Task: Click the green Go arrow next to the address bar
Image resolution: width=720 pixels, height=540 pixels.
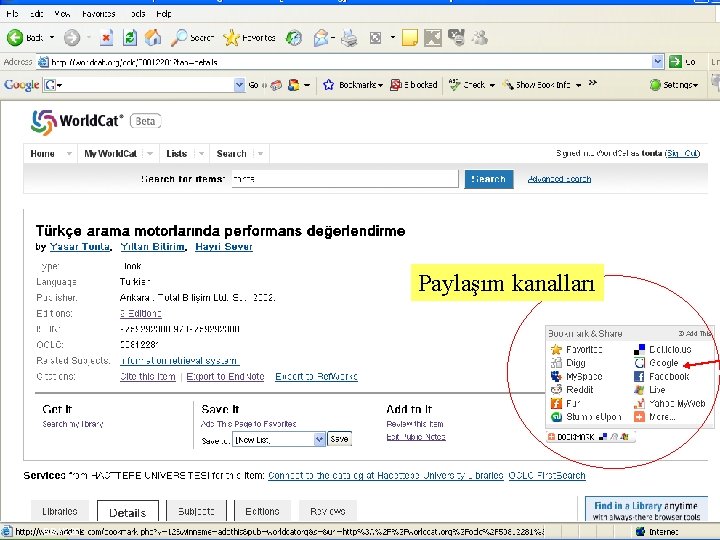Action: [675, 62]
